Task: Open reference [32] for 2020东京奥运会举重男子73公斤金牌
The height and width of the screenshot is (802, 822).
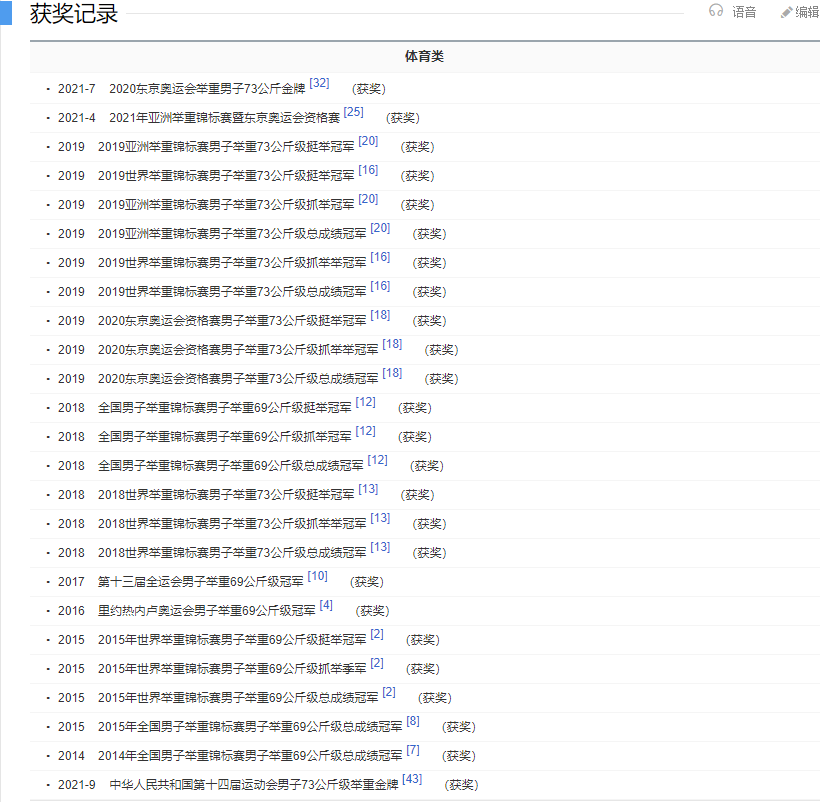Action: tap(319, 83)
